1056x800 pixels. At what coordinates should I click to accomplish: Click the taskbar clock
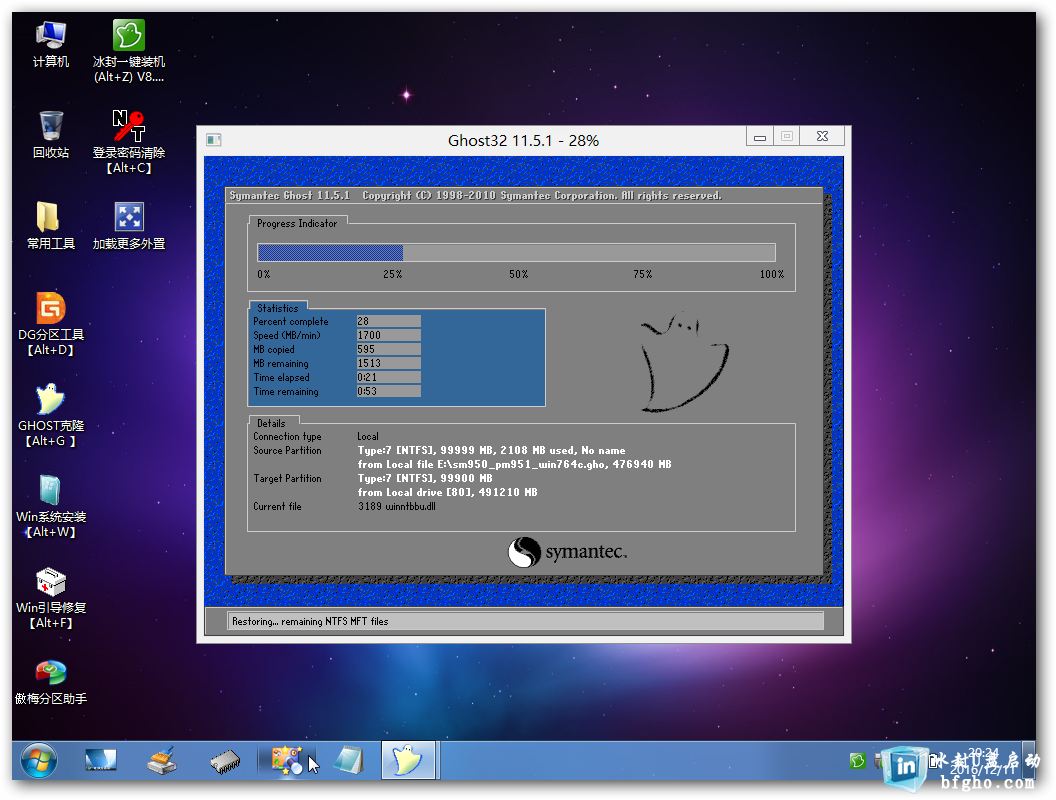pyautogui.click(x=983, y=761)
